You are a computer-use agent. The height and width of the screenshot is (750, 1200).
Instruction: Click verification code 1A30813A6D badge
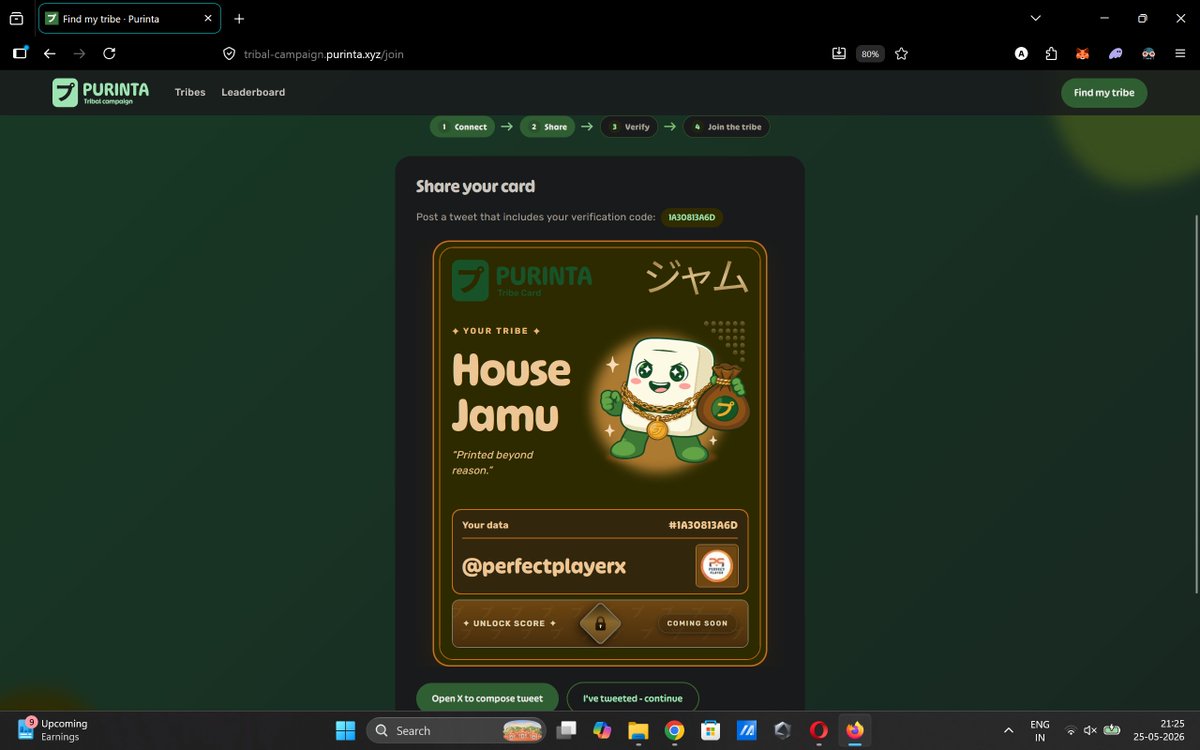pos(692,217)
